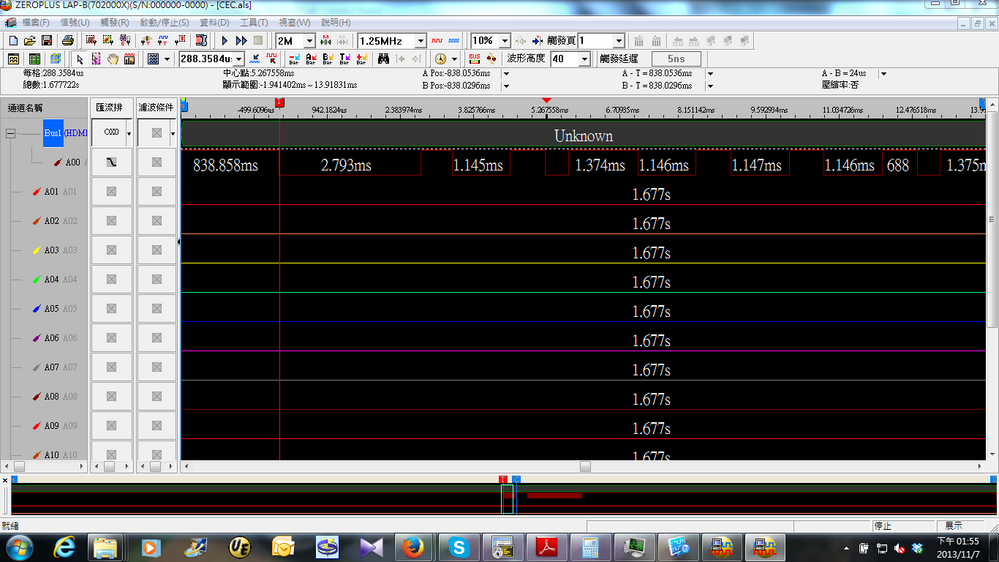Toggle filter condition cell for A00
This screenshot has width=999, height=562.
click(157, 162)
